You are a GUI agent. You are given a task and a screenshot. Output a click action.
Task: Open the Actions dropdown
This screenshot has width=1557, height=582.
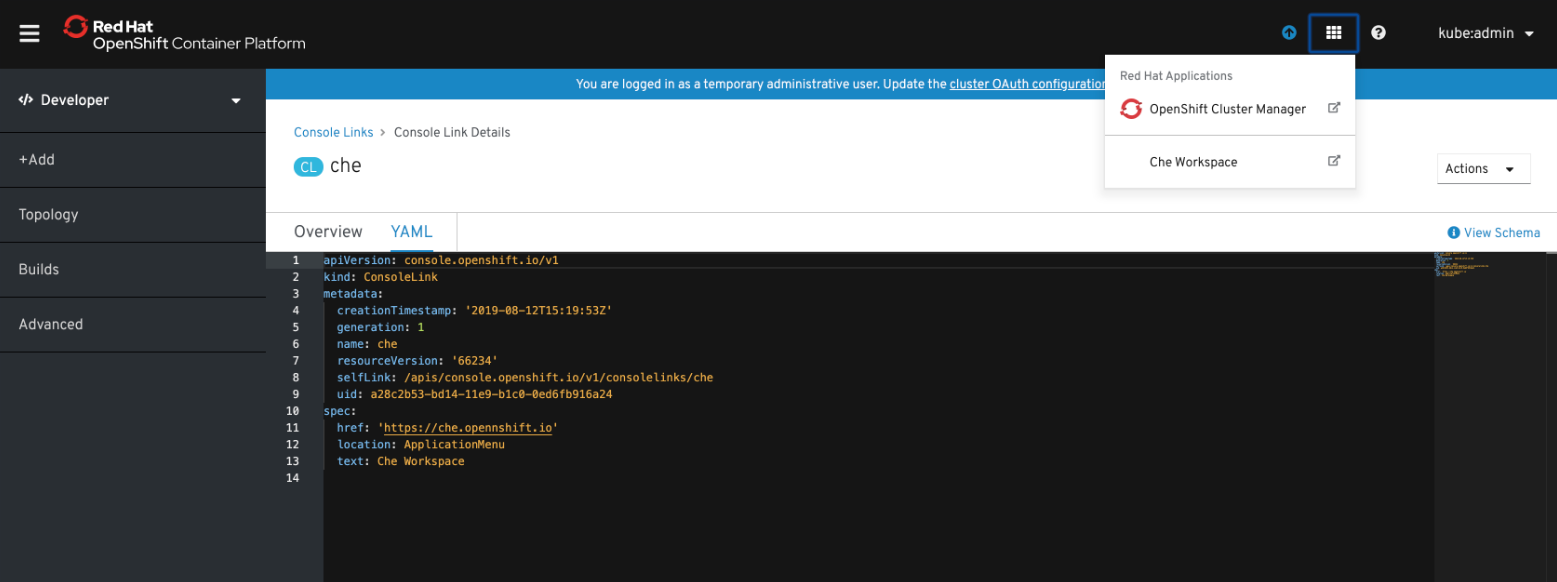1483,169
